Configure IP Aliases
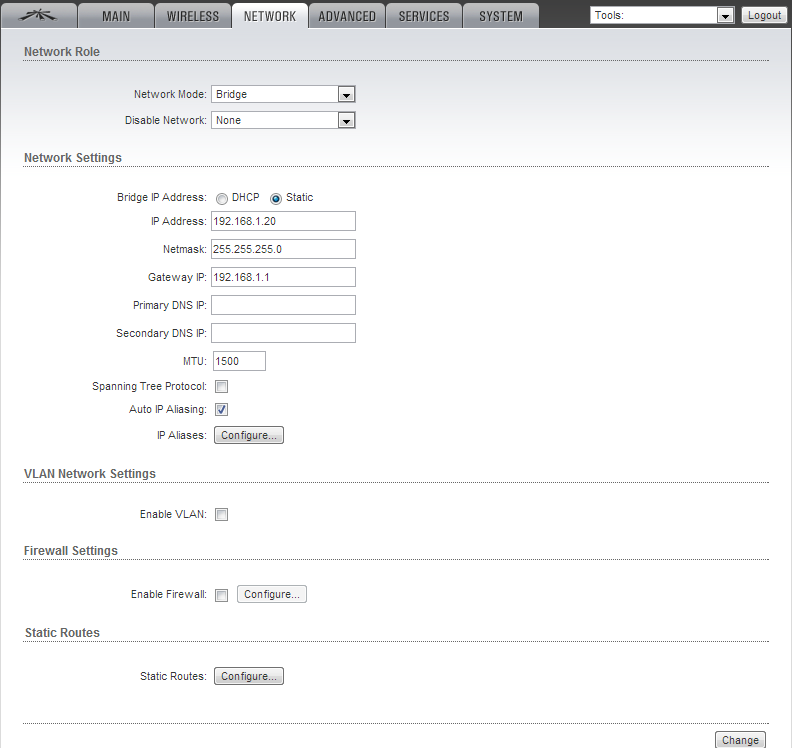Image resolution: width=792 pixels, height=748 pixels. click(x=249, y=435)
